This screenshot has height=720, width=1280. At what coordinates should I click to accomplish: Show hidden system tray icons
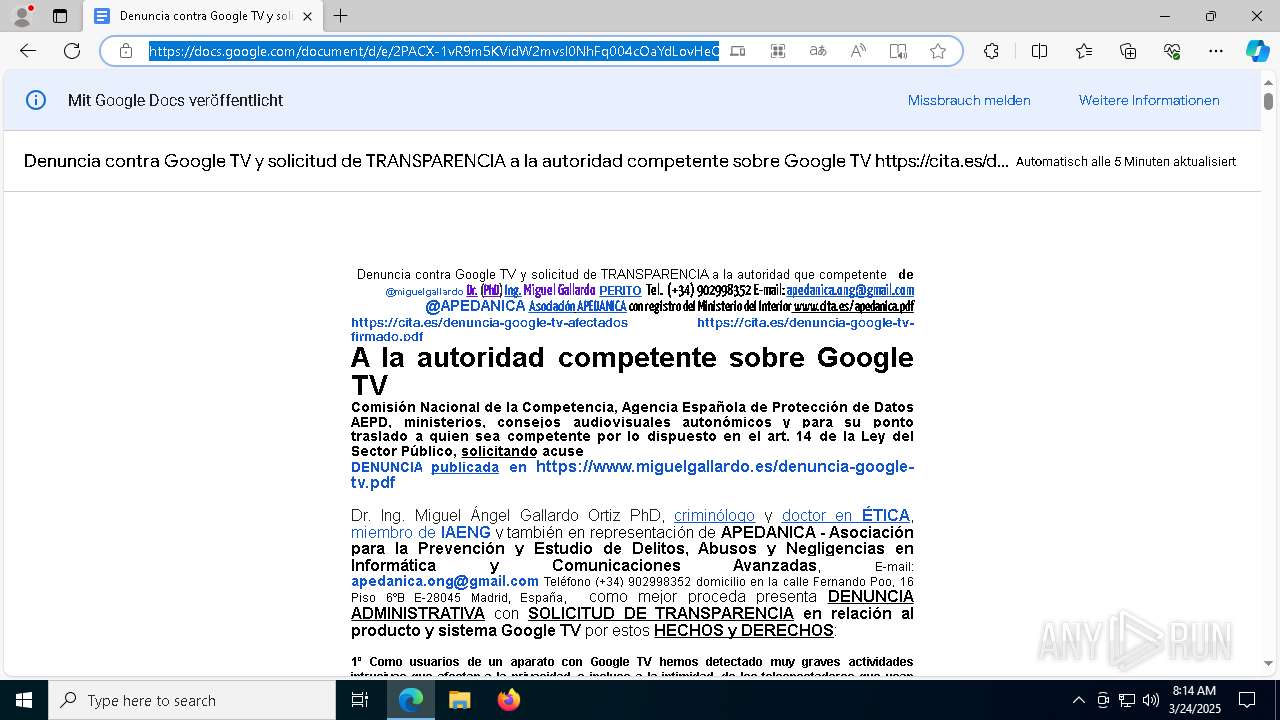[1078, 700]
